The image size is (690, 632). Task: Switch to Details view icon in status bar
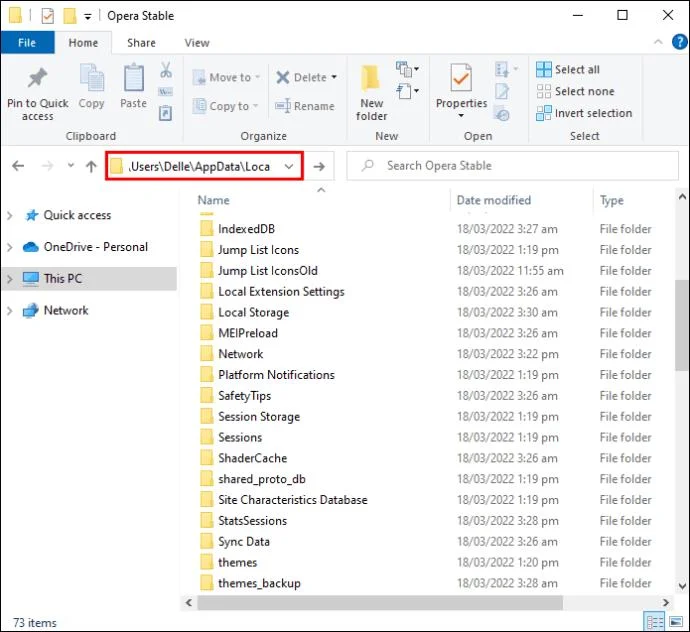(654, 622)
